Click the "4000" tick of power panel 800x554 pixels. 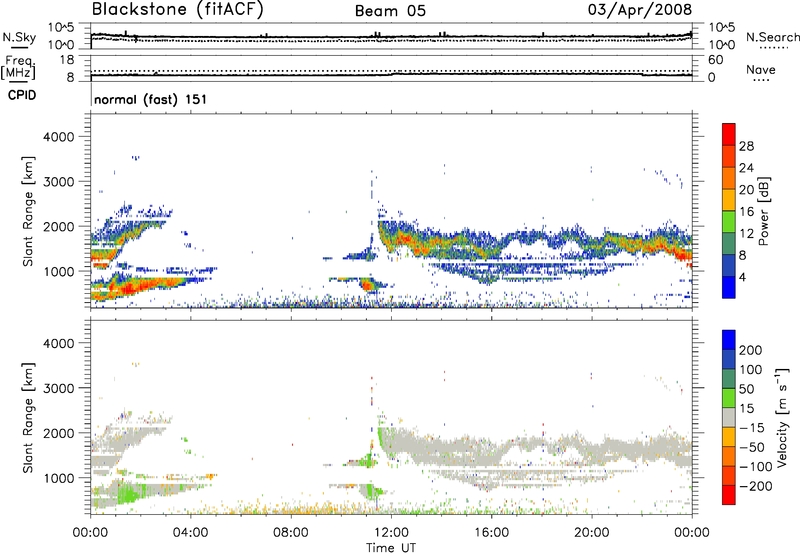[x=58, y=137]
